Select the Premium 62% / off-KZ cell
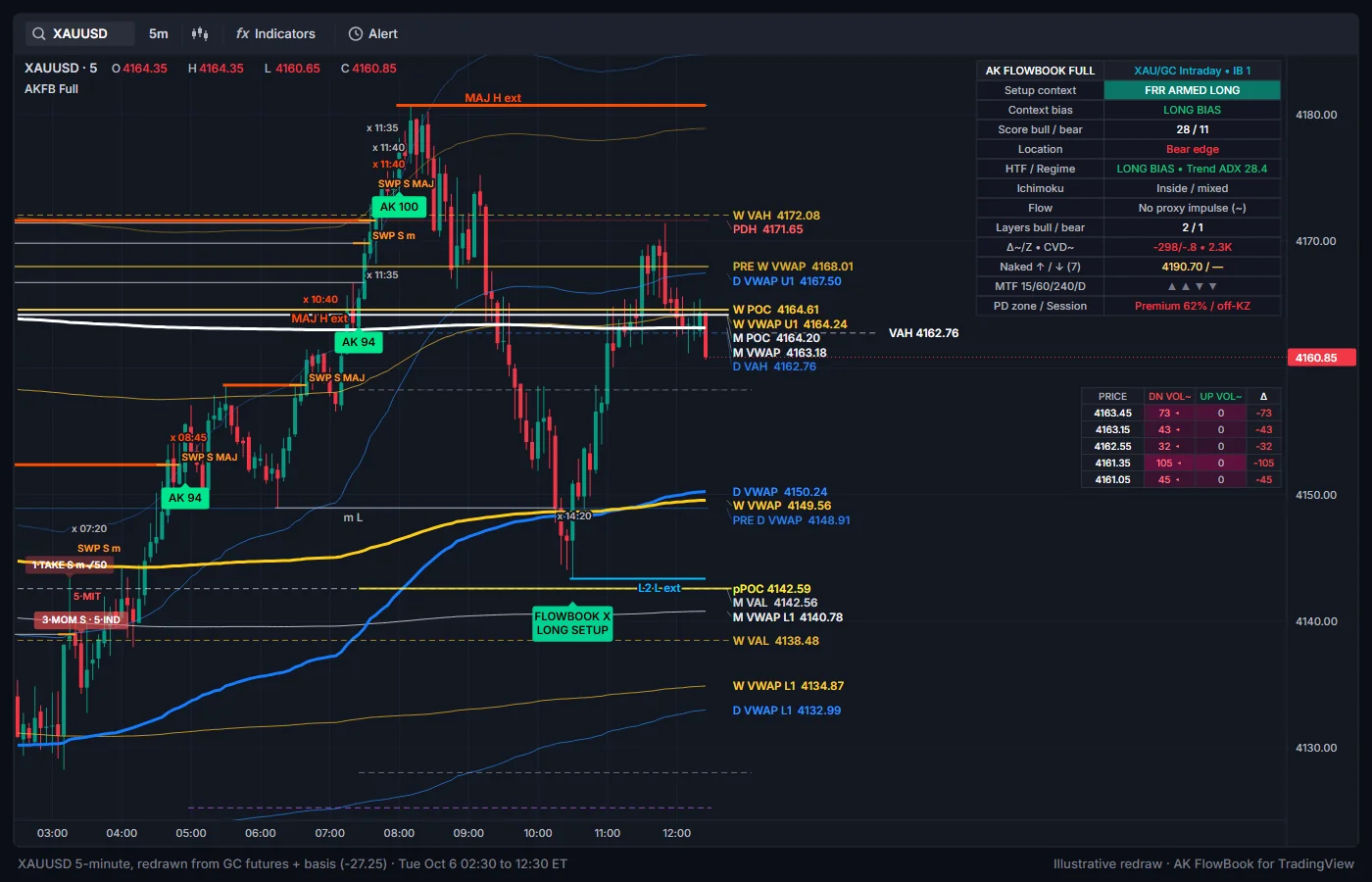 click(x=1192, y=306)
